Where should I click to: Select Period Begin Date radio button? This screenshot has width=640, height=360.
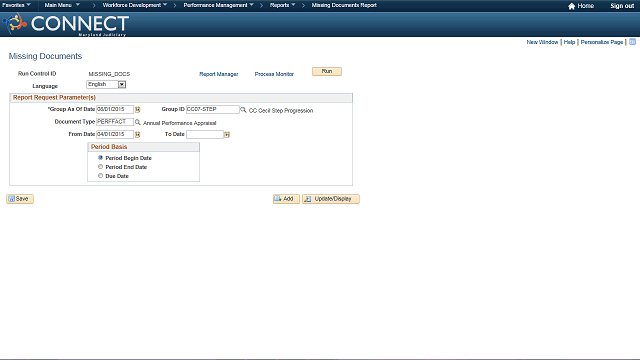click(100, 158)
